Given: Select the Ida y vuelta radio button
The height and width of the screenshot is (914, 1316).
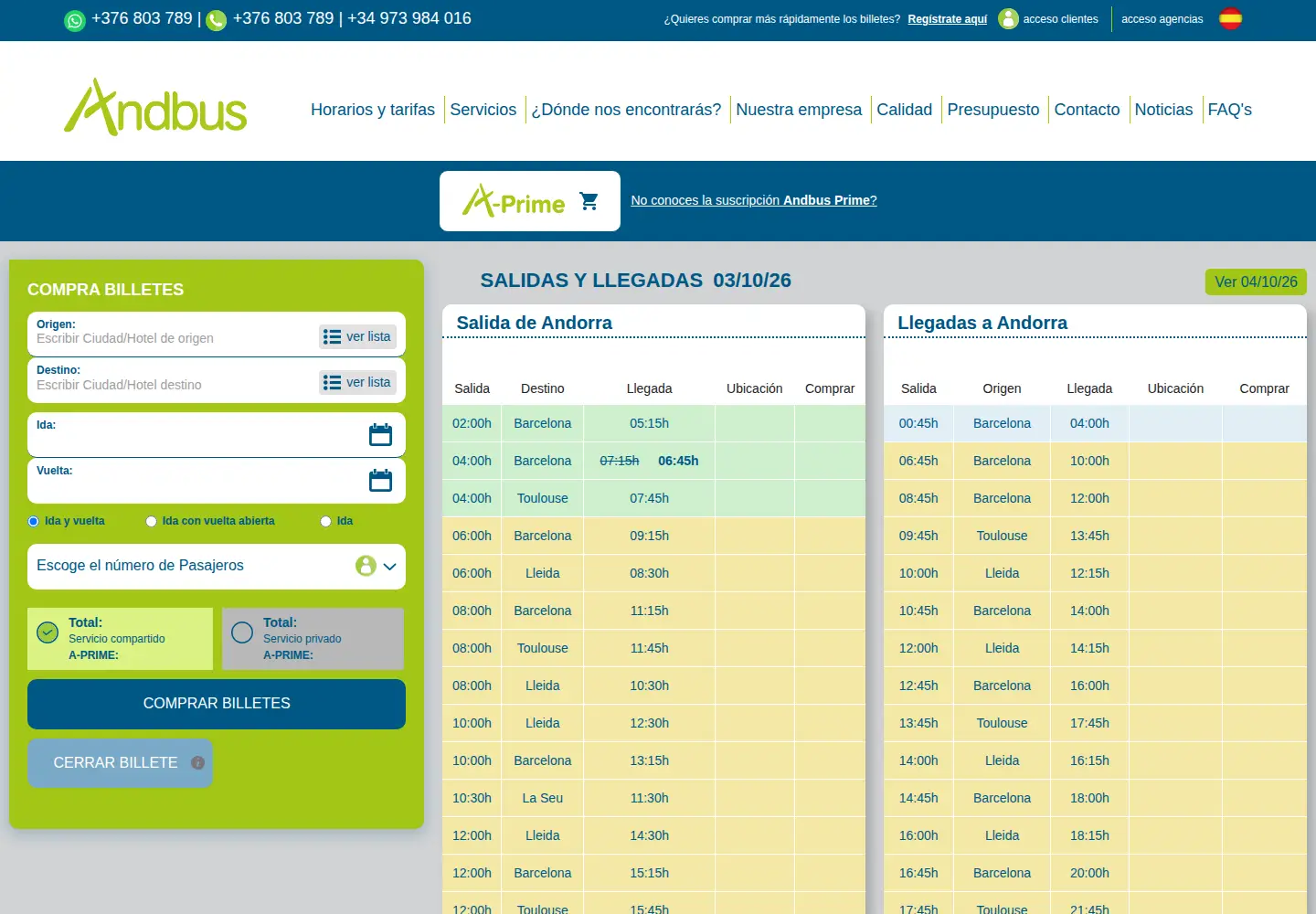Looking at the screenshot, I should [33, 522].
